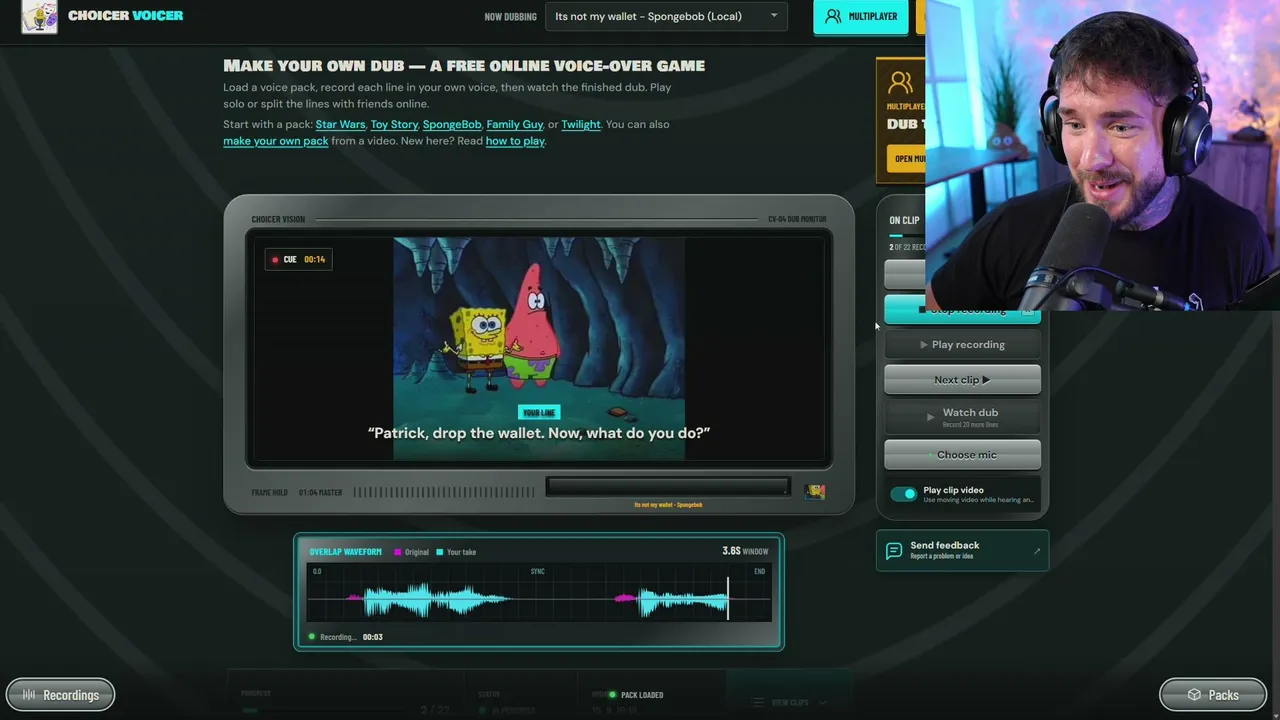Click the 'YOUR LINE' label tag
1280x720 pixels.
point(539,413)
